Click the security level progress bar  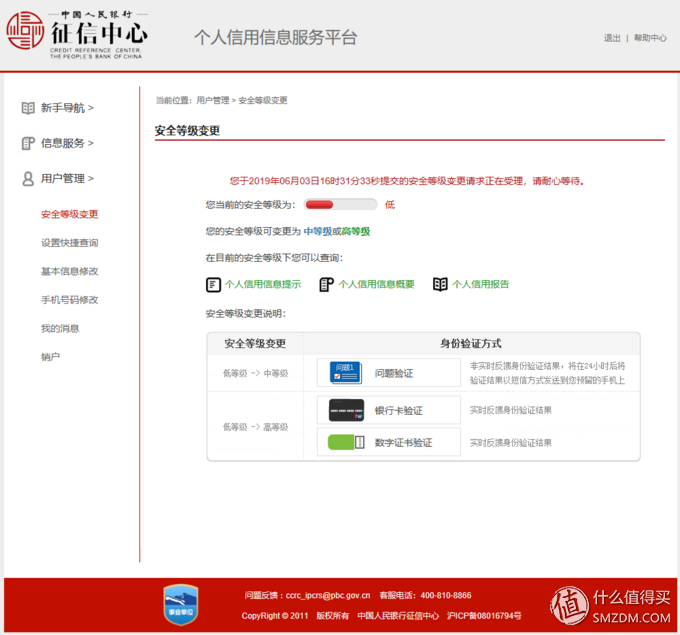[340, 205]
